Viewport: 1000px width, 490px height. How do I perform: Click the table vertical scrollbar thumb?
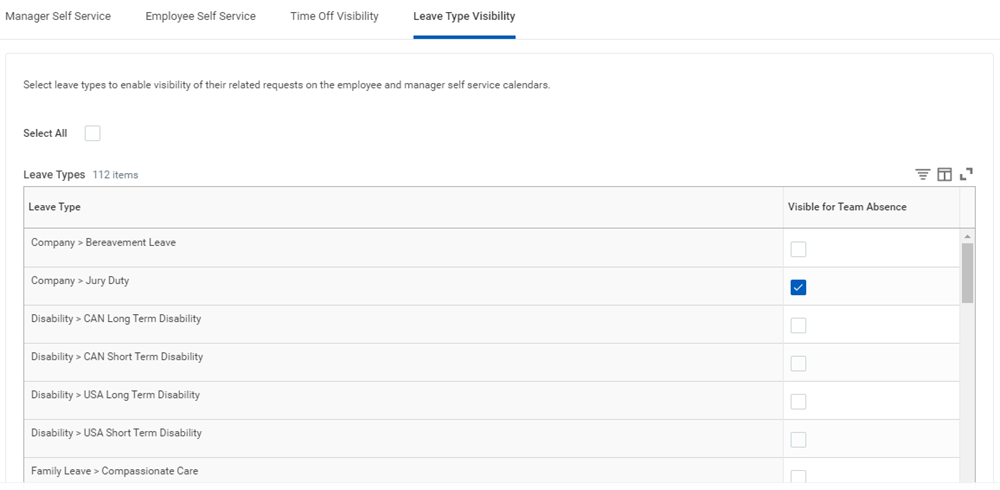point(967,273)
